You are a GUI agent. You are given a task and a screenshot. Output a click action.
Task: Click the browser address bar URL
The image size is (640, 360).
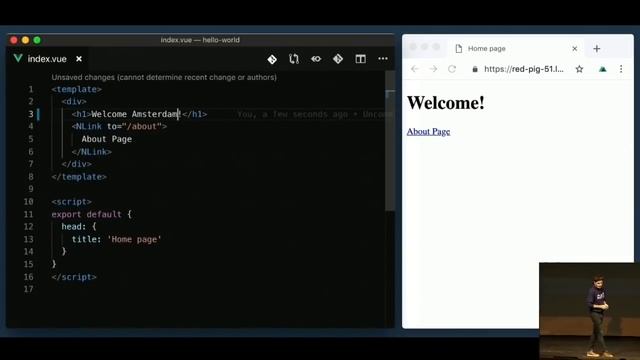524,69
